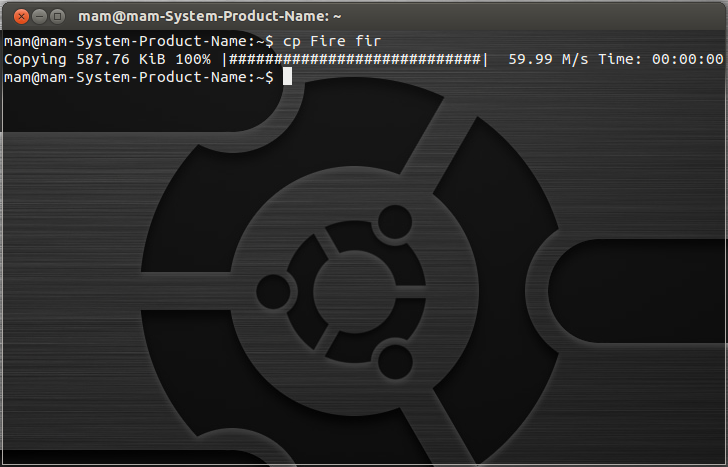This screenshot has width=728, height=467.
Task: Click the window title 'mam@mam-System-Product-Name: ~'
Action: [x=210, y=16]
